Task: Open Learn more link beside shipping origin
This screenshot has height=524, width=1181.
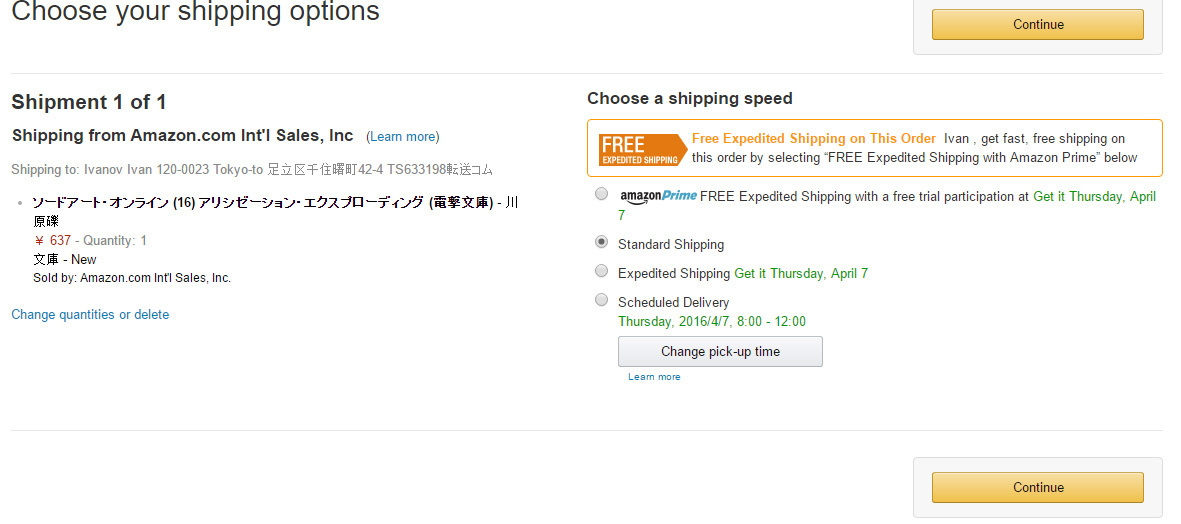Action: tap(402, 137)
